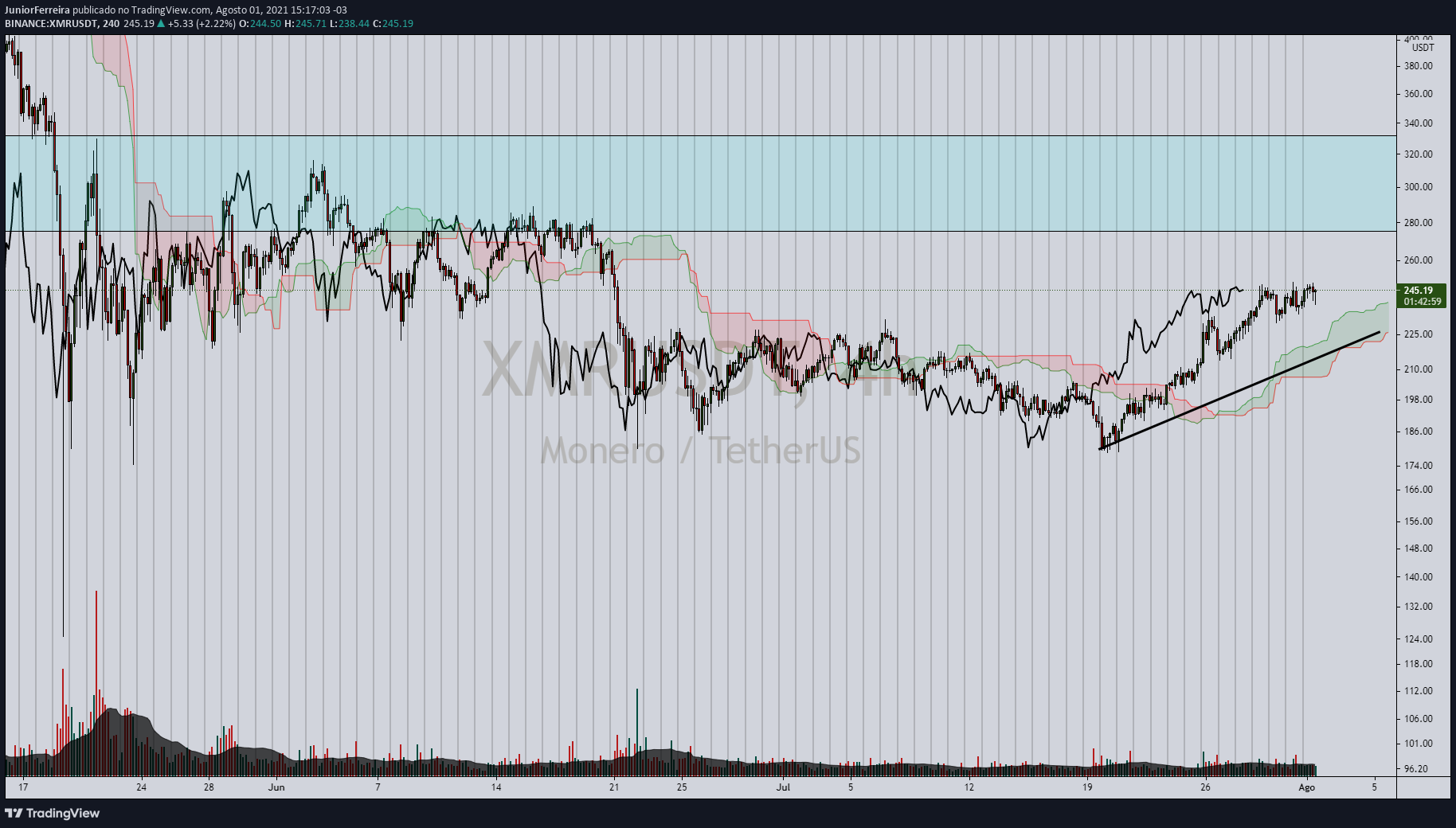Click the L:238.44 low price value
Image resolution: width=1456 pixels, height=828 pixels.
click(x=350, y=24)
